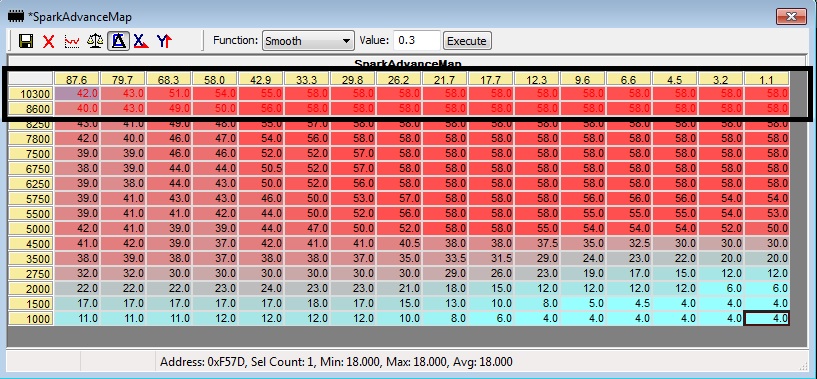Click the 40.5 cell in row 4500

pos(399,244)
